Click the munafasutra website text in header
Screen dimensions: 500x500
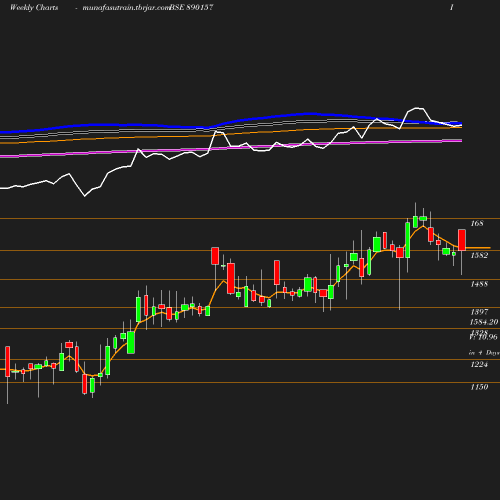click(x=126, y=8)
